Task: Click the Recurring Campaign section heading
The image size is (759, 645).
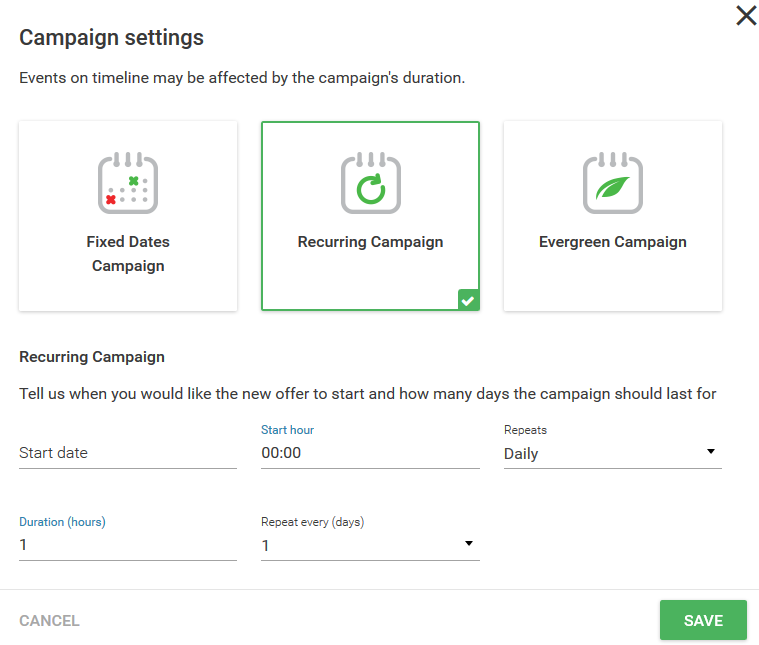Action: [92, 357]
